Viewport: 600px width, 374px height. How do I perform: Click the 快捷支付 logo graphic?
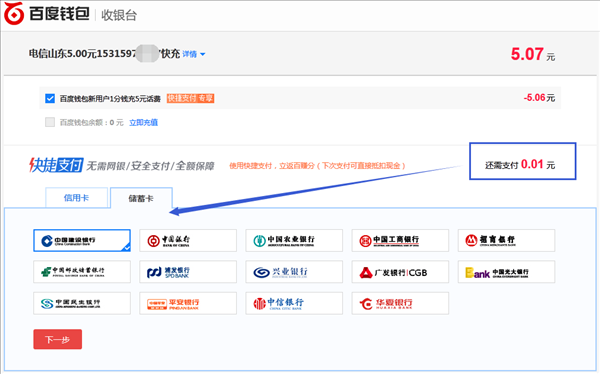[x=56, y=165]
